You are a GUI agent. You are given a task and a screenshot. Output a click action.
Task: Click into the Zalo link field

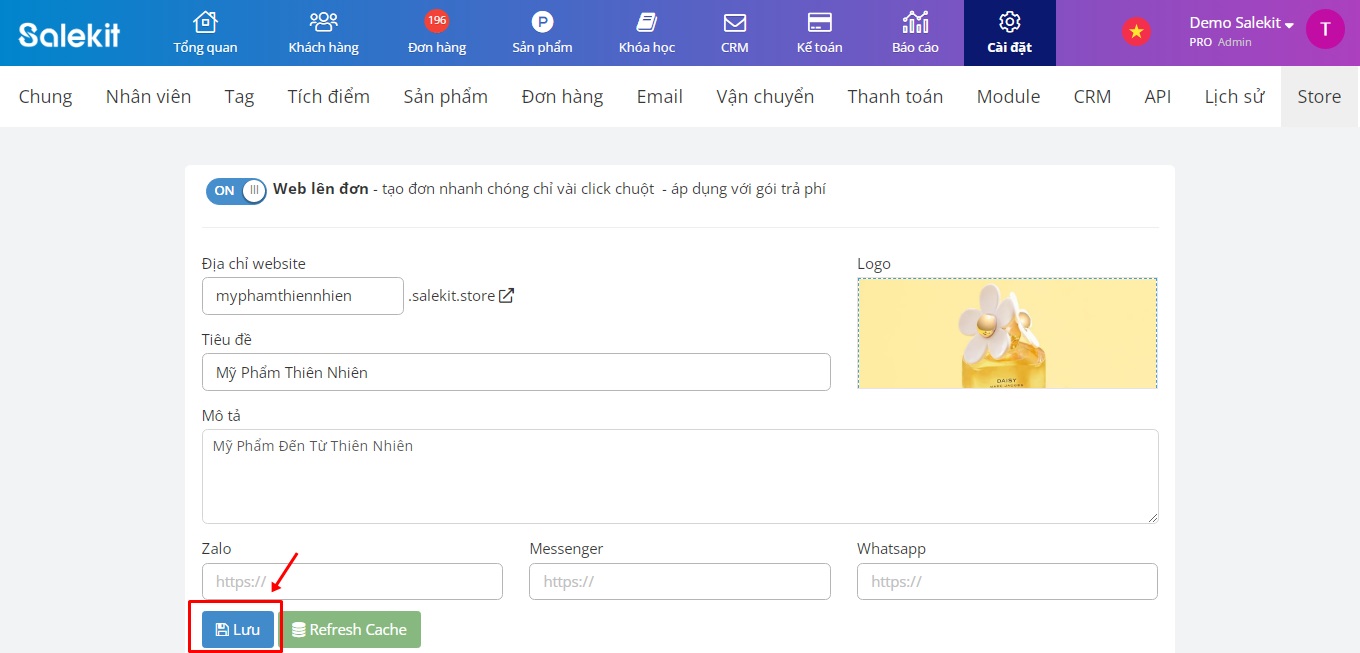click(x=352, y=581)
